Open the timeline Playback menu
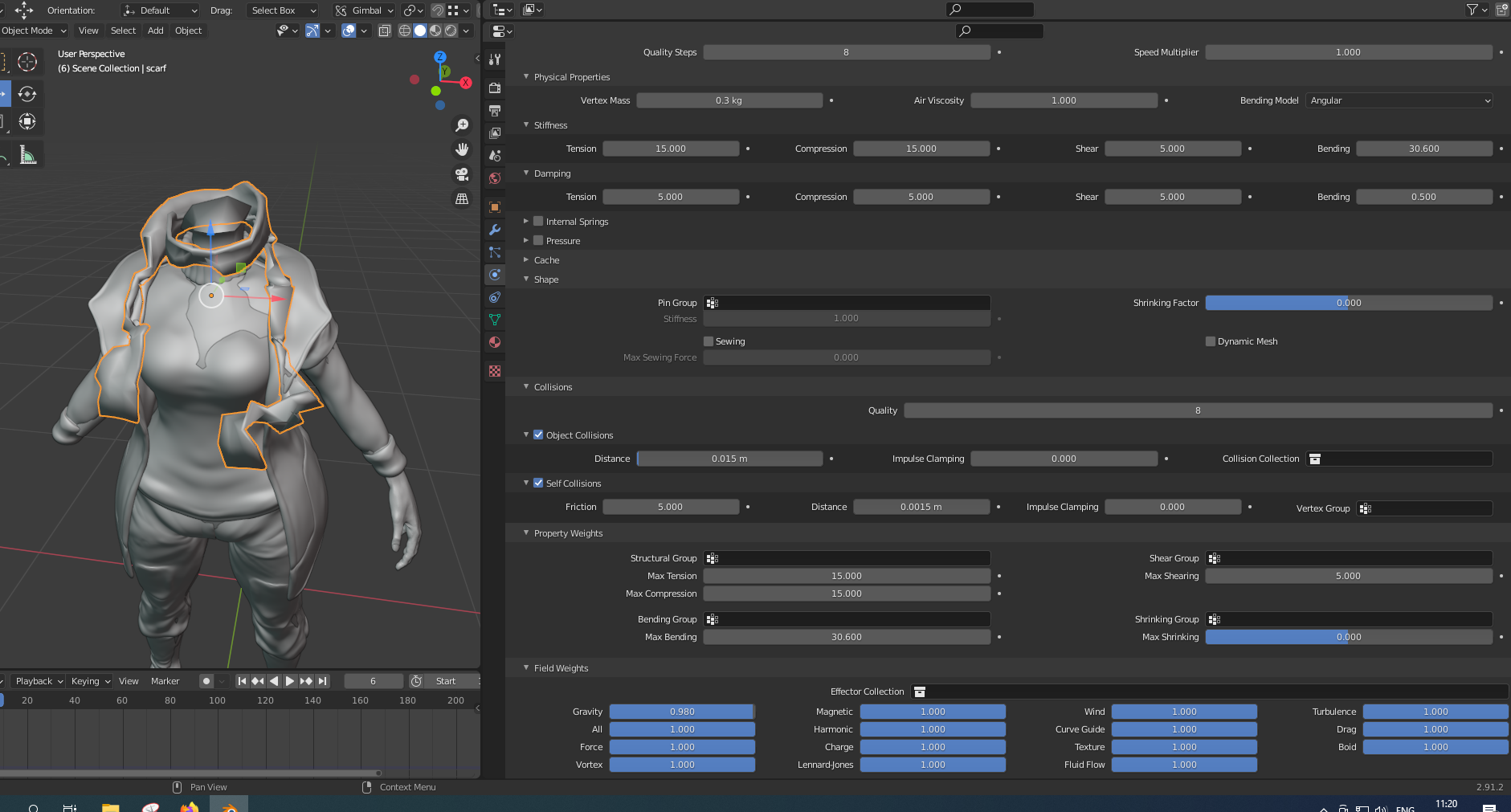 (39, 681)
